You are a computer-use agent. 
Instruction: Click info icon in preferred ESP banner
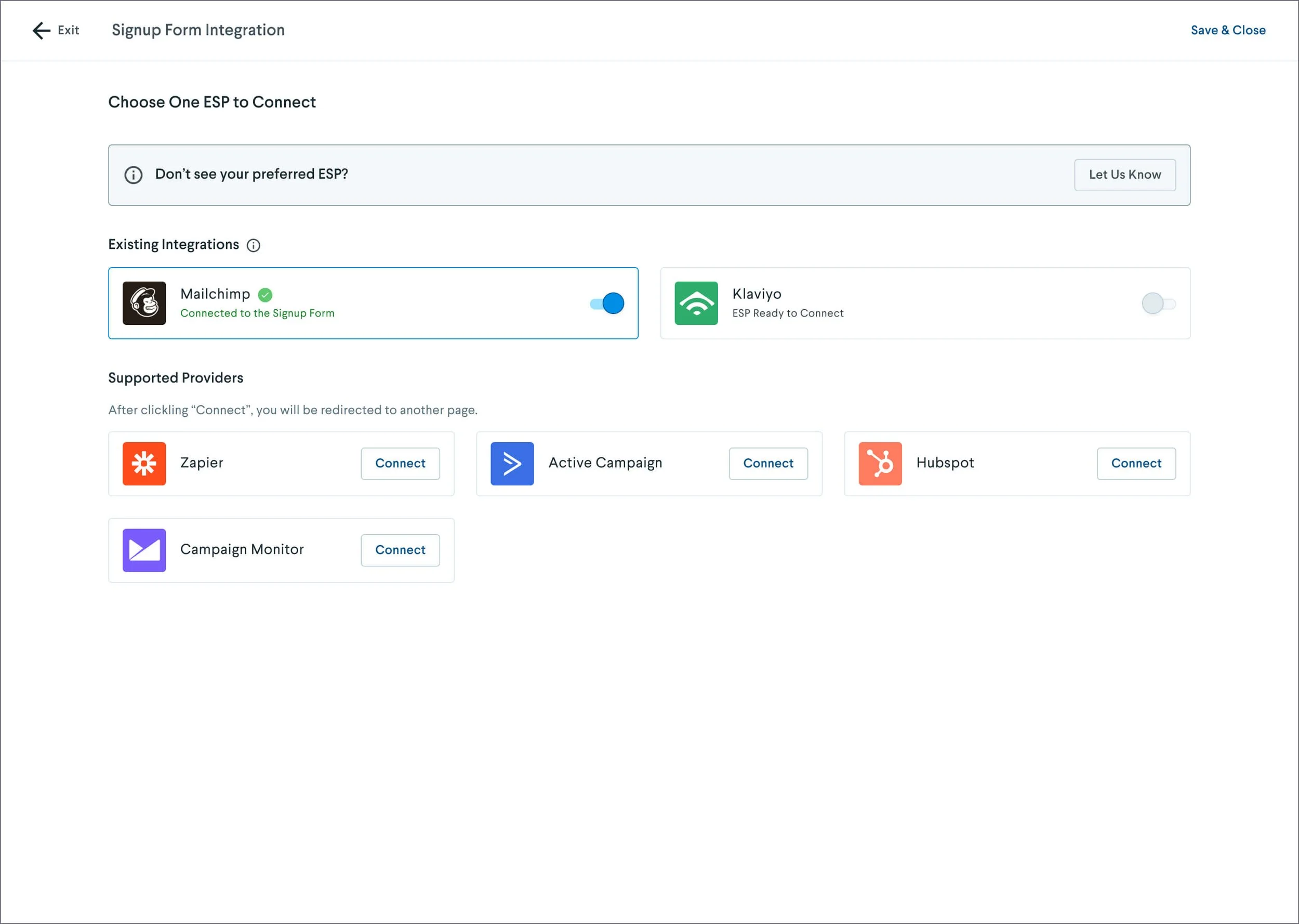coord(133,175)
